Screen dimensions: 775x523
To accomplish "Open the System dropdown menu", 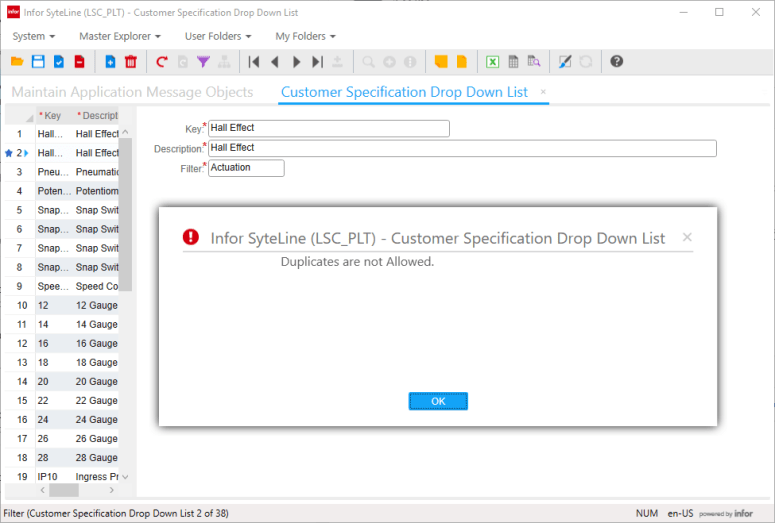I will pyautogui.click(x=33, y=36).
